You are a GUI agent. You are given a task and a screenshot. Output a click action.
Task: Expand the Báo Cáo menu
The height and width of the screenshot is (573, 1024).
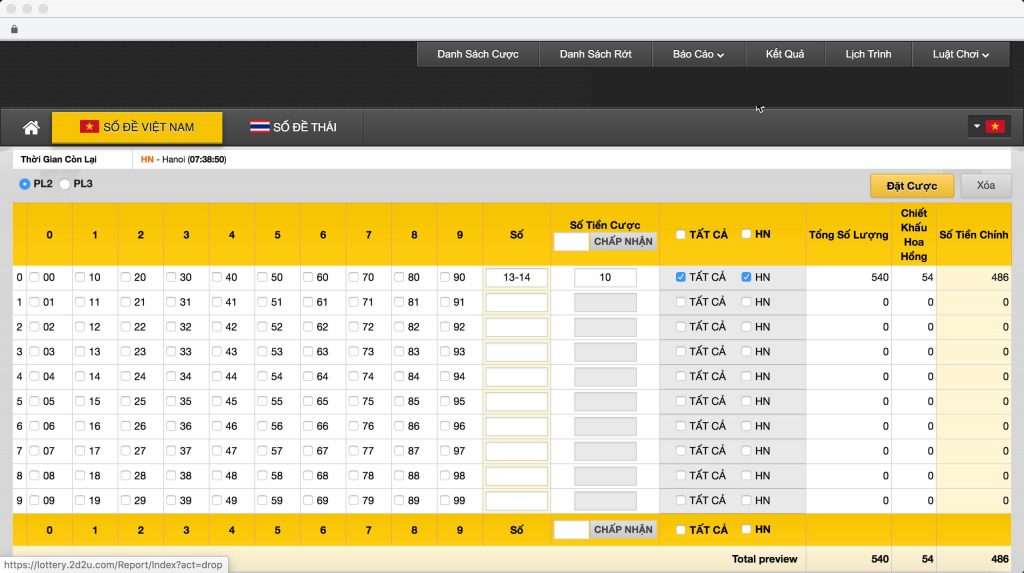click(698, 54)
